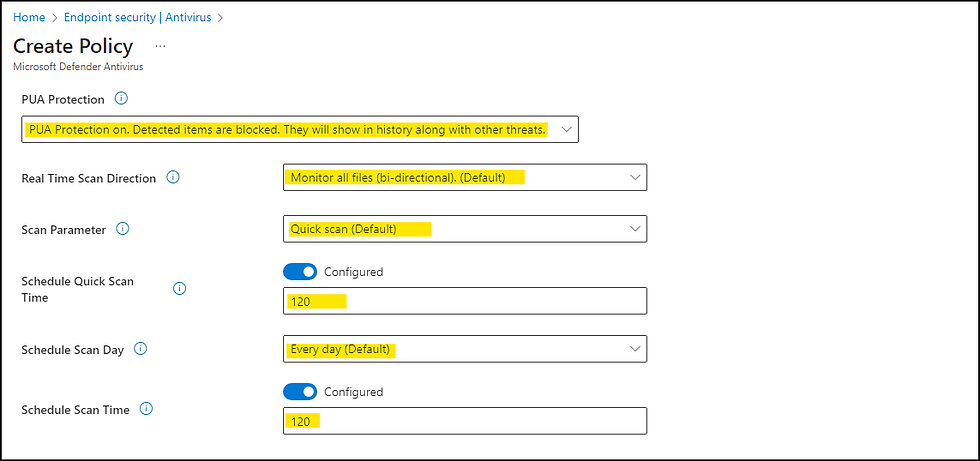The height and width of the screenshot is (461, 980).
Task: Expand the PUA Protection dropdown
Action: click(x=300, y=129)
